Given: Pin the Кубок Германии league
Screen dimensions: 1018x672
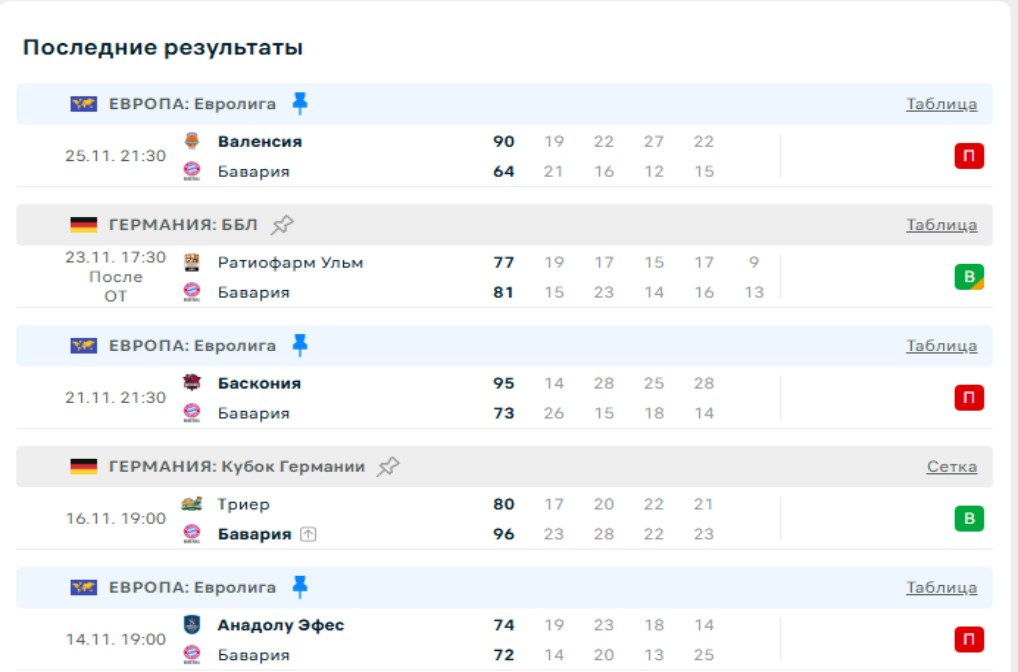Looking at the screenshot, I should (x=388, y=467).
